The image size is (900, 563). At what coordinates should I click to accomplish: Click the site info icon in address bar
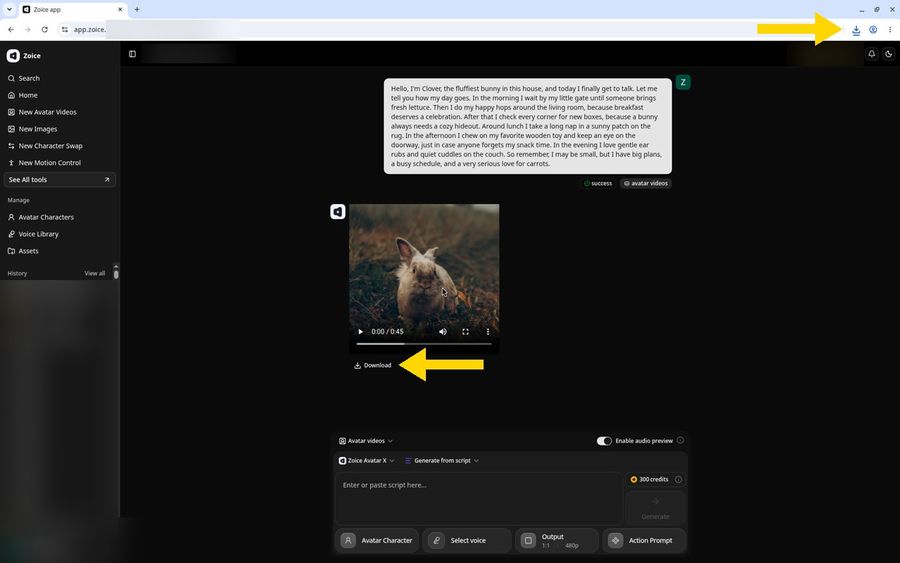click(x=65, y=29)
